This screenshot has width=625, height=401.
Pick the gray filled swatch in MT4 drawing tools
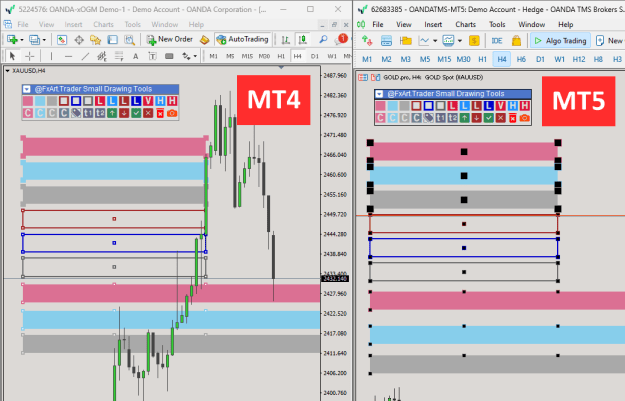point(52,101)
